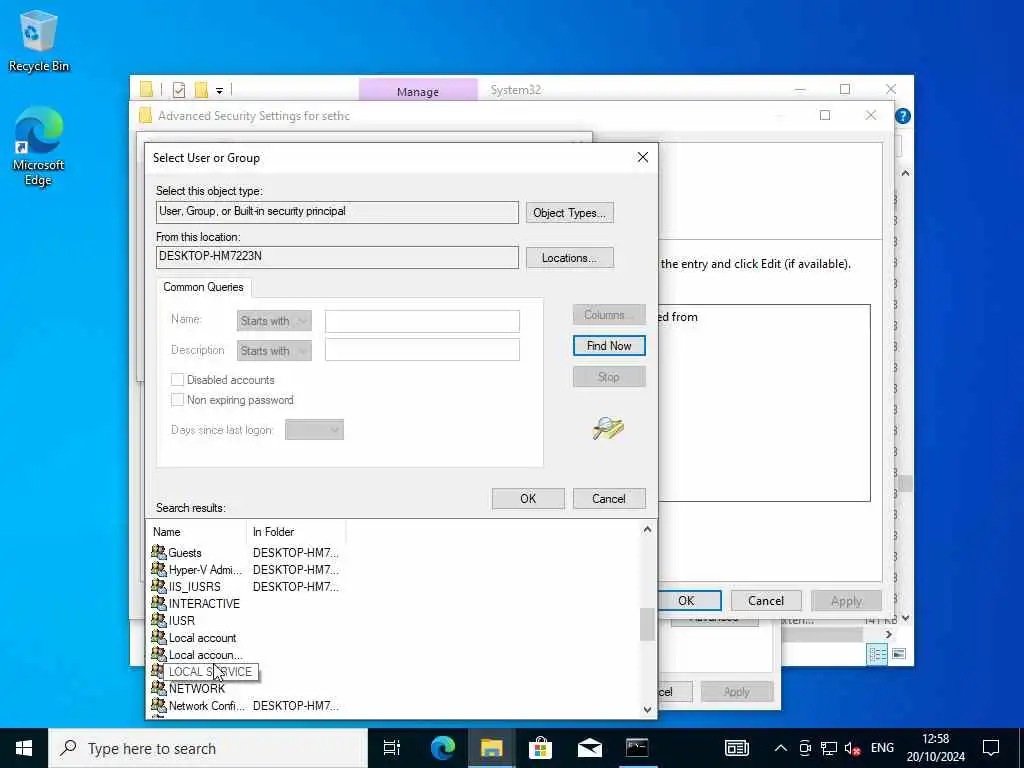Launch Edge from the taskbar

(442, 748)
